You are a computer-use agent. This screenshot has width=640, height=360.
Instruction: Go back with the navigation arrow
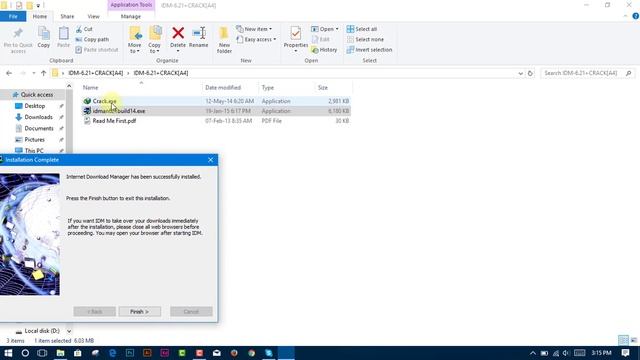click(9, 73)
